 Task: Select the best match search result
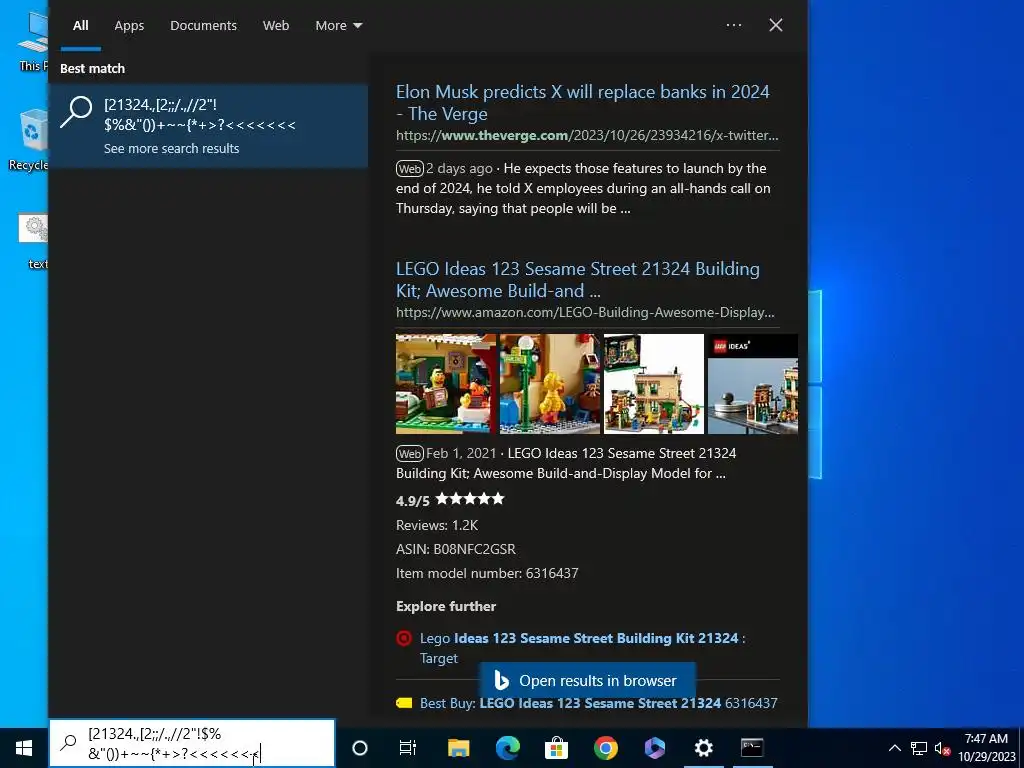pos(208,125)
